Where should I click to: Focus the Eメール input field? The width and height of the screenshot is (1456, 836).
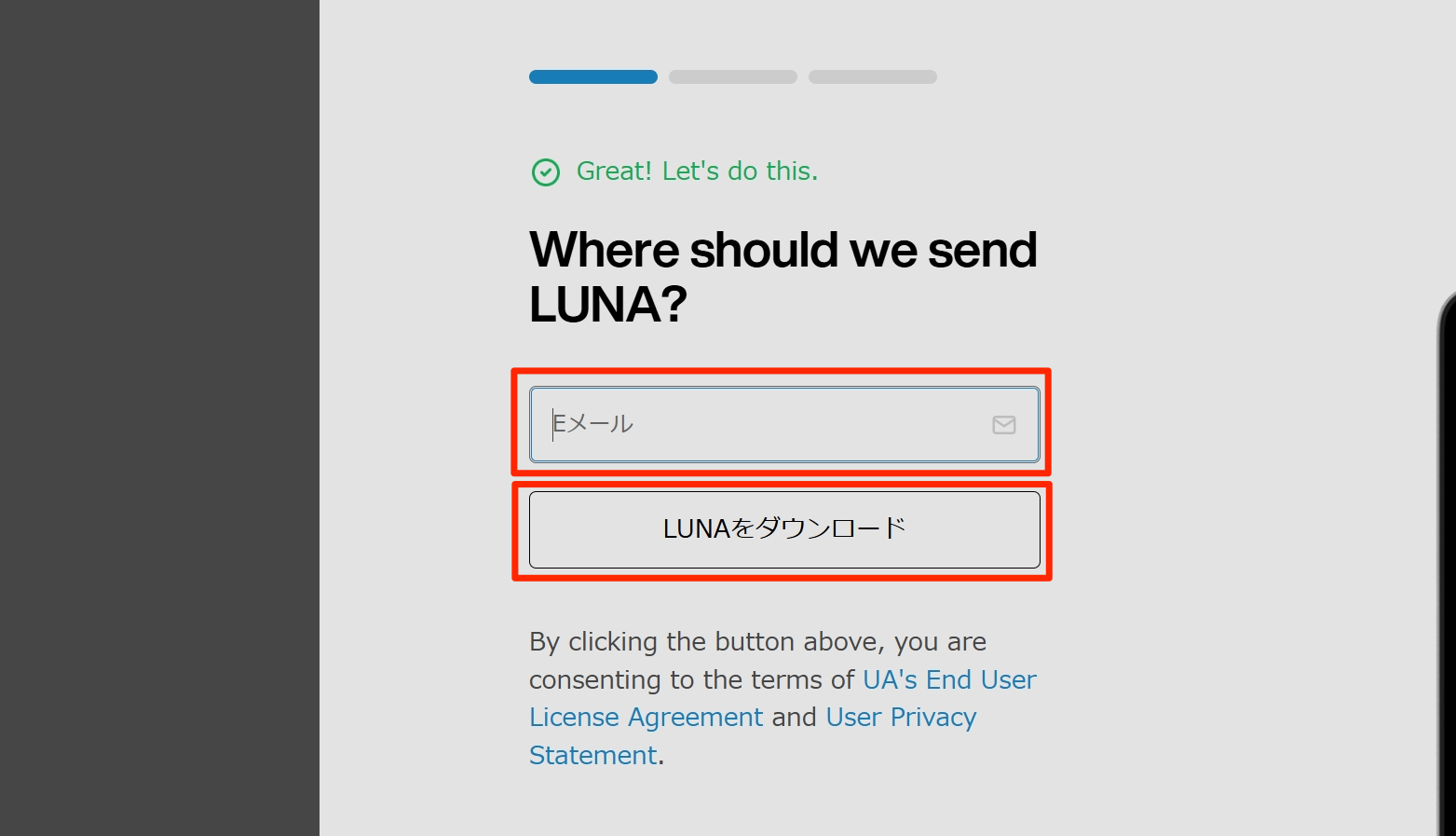784,424
